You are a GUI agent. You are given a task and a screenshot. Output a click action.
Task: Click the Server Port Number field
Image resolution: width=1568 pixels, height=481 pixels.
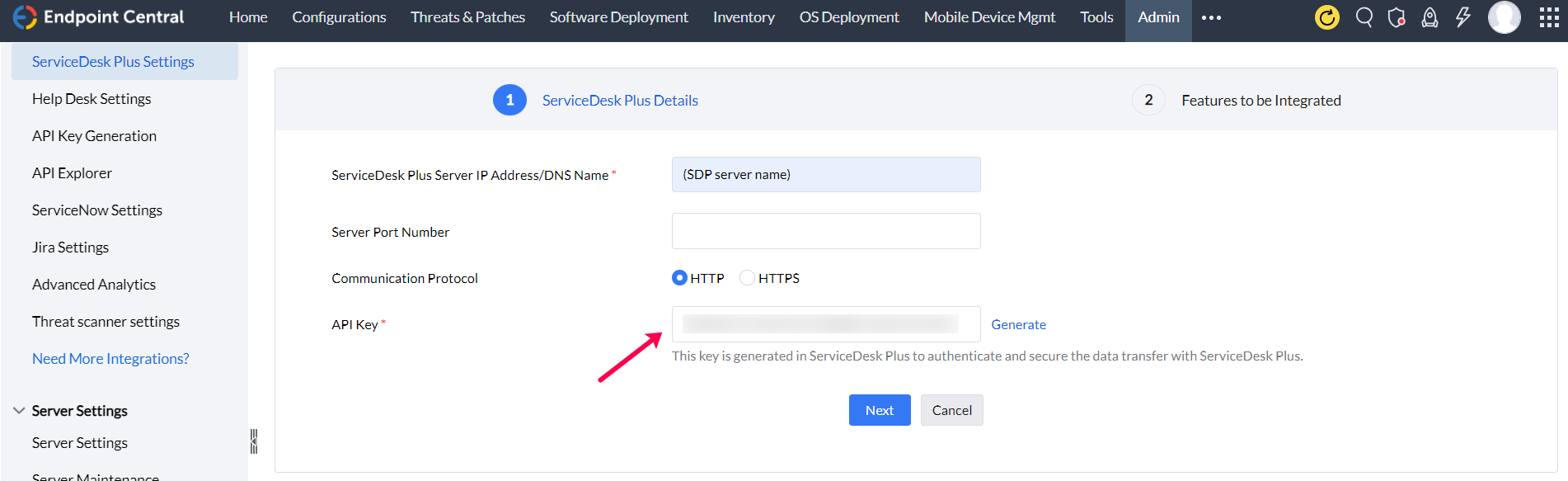(825, 231)
